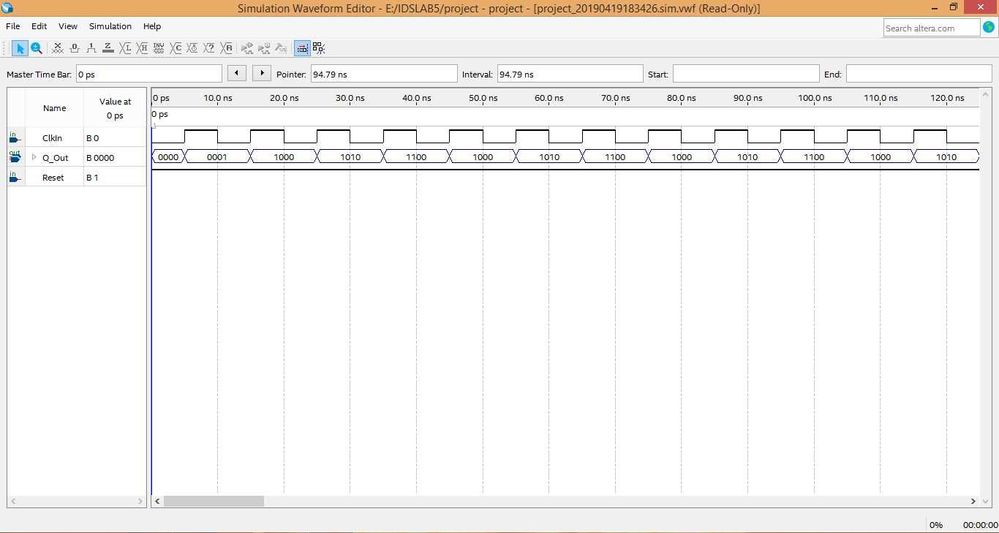Toggle the Snap to Grid icon
999x533 pixels.
pos(302,48)
